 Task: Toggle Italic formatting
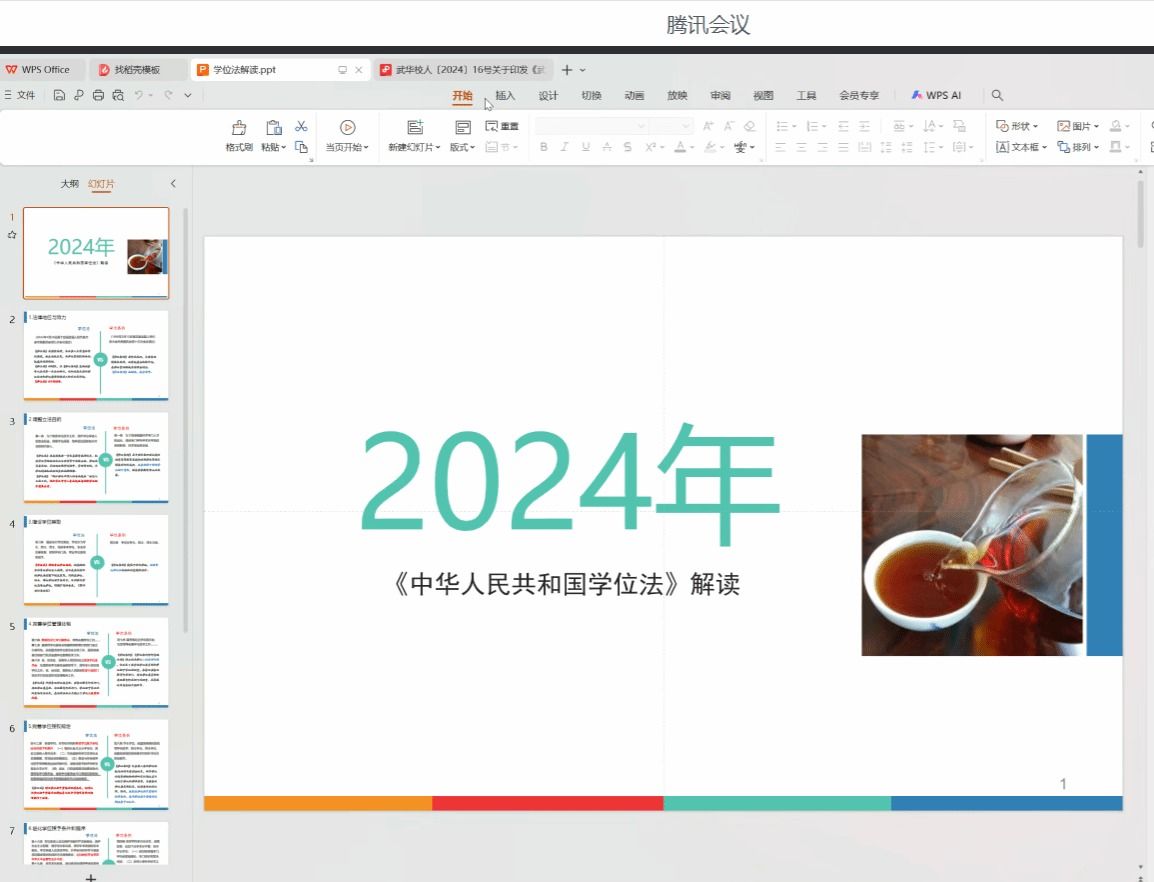564,147
